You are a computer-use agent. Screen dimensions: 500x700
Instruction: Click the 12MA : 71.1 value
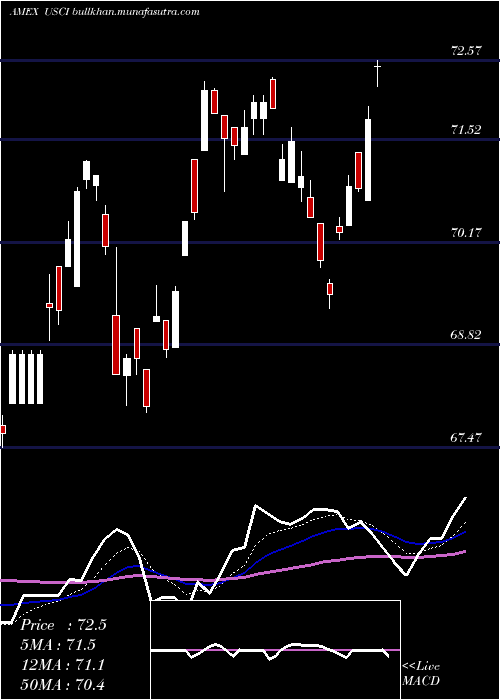[62, 665]
